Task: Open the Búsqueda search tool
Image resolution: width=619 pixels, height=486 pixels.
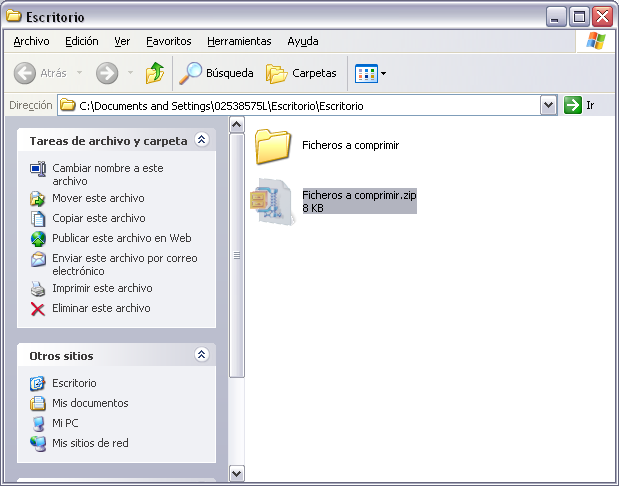Action: tap(216, 73)
